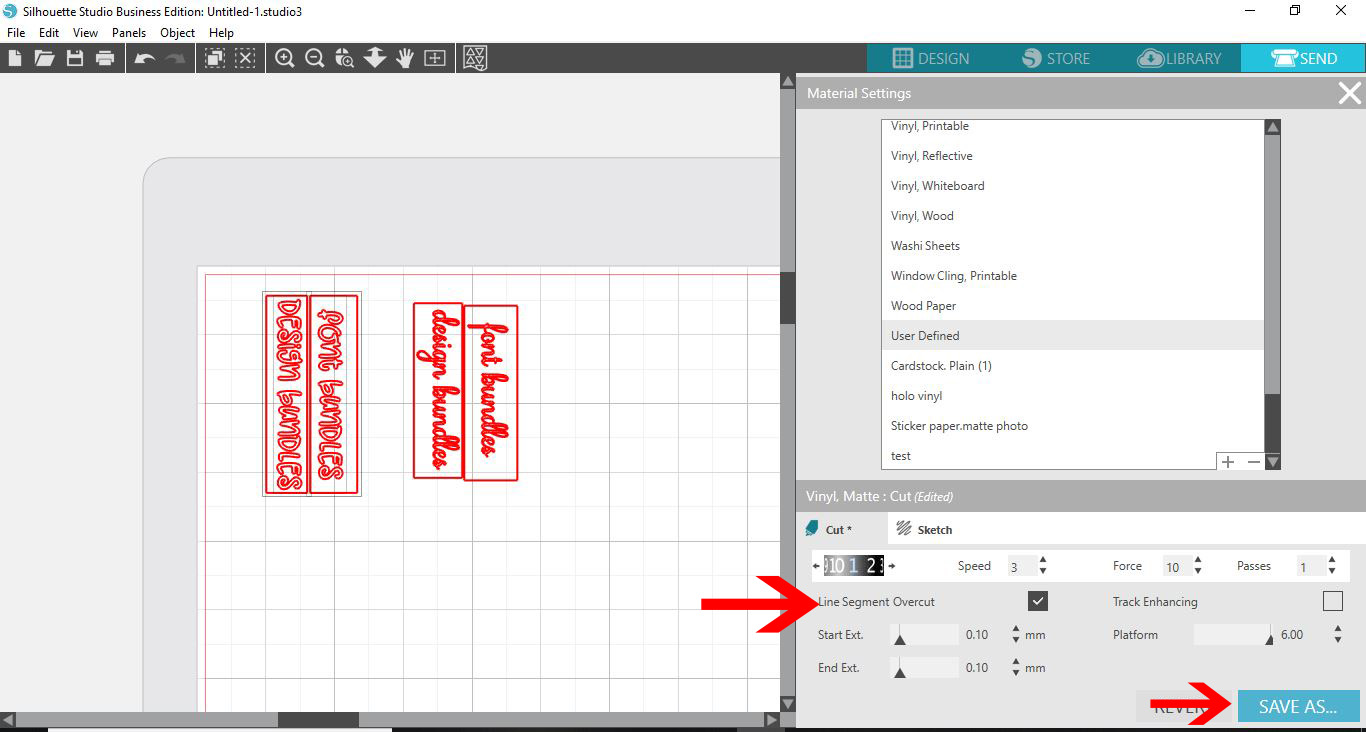Select the "User Defined" material

[1073, 335]
